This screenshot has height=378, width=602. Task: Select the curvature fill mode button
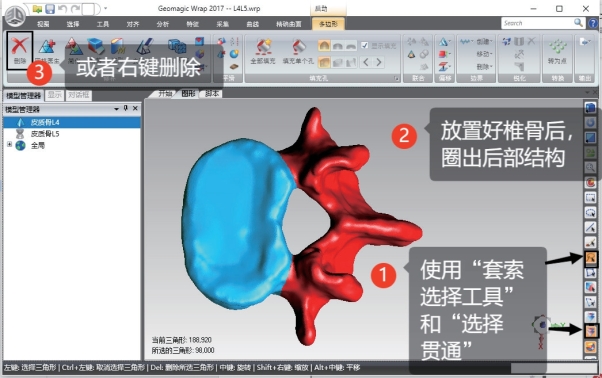point(324,46)
